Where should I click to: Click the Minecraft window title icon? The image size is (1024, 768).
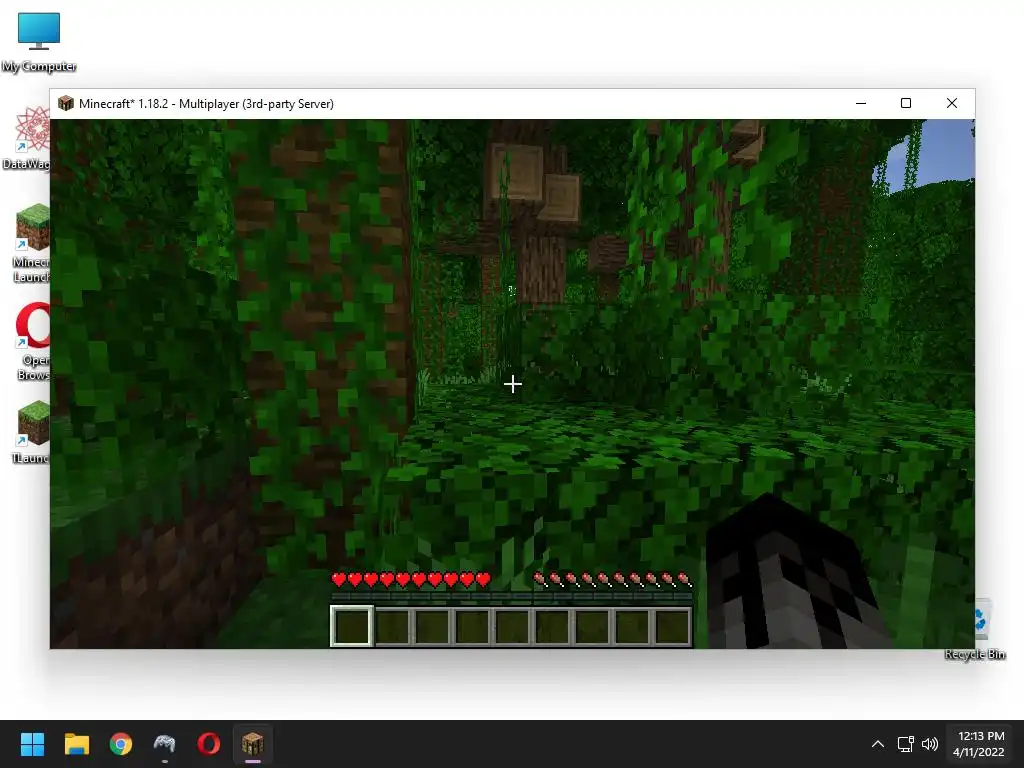point(65,103)
